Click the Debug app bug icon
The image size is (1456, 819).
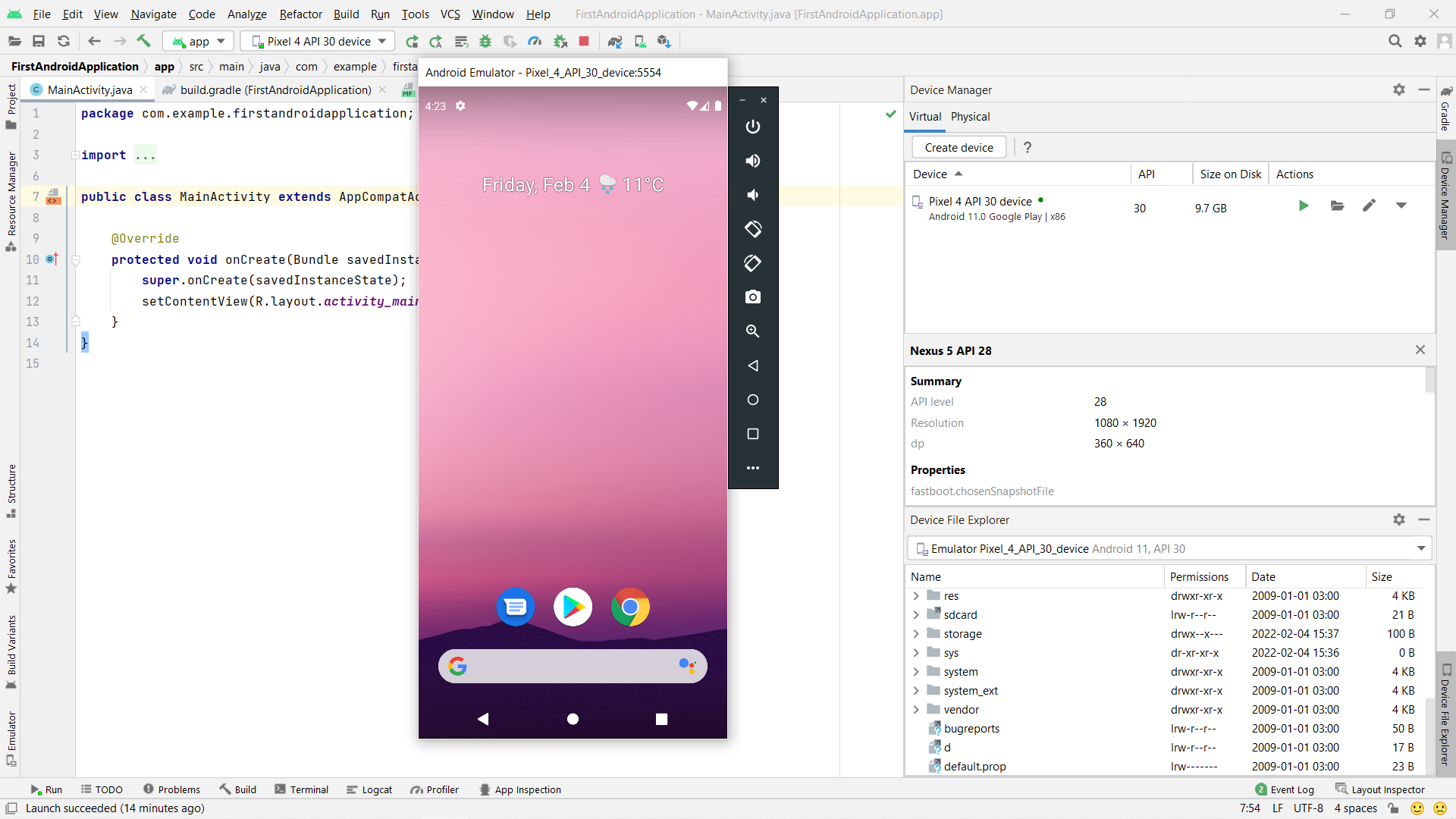click(485, 41)
